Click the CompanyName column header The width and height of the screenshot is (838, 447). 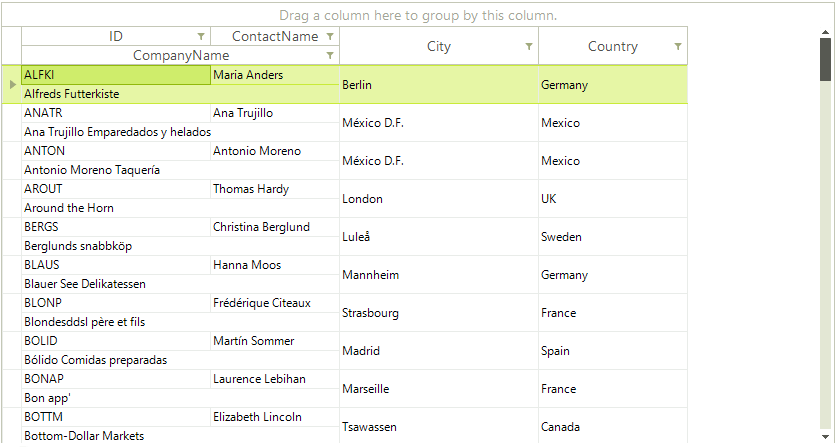click(x=181, y=56)
